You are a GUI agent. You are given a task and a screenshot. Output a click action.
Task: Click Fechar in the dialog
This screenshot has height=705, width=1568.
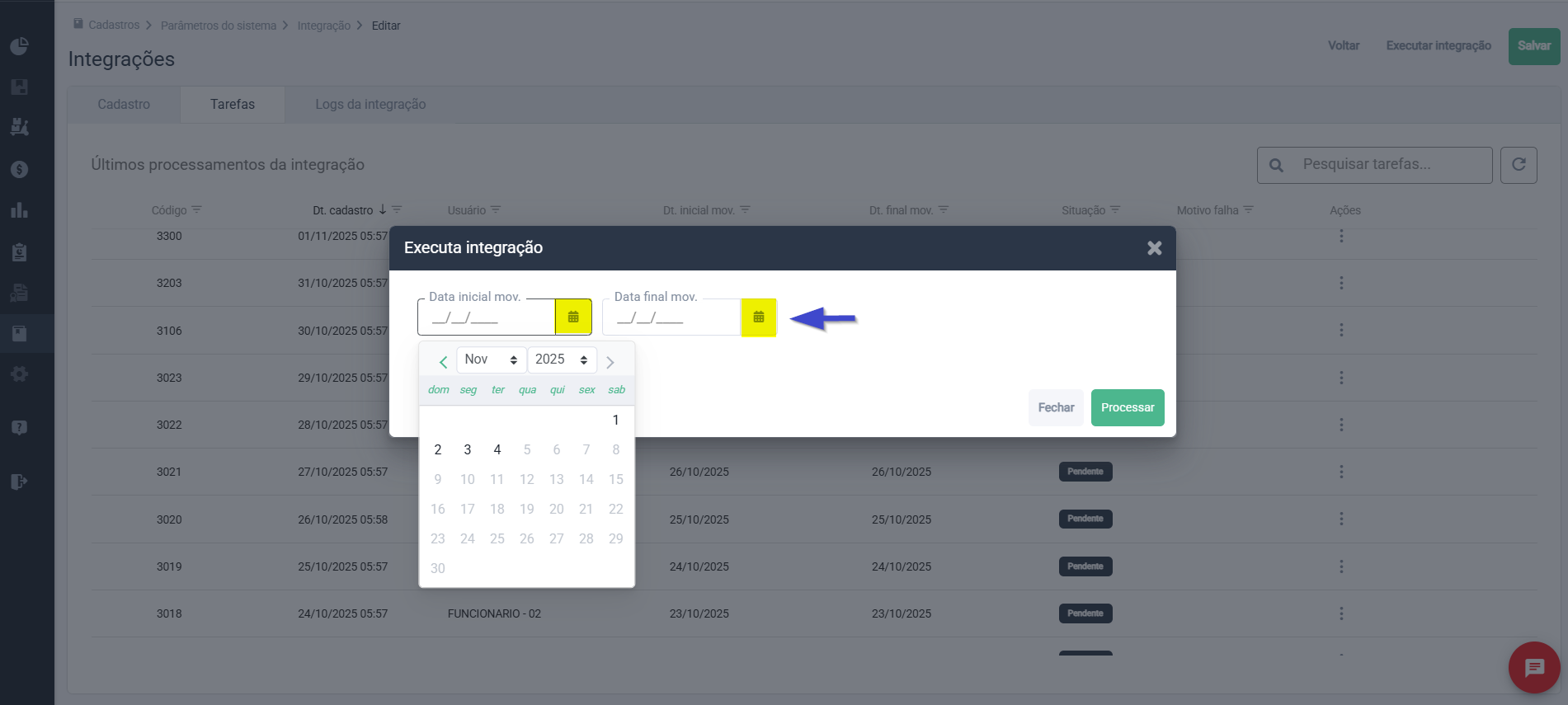[1056, 407]
